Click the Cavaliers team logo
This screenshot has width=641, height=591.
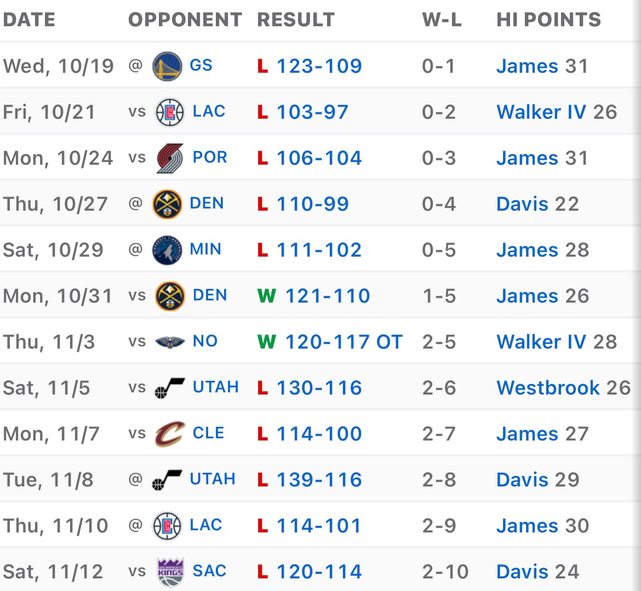pyautogui.click(x=169, y=434)
